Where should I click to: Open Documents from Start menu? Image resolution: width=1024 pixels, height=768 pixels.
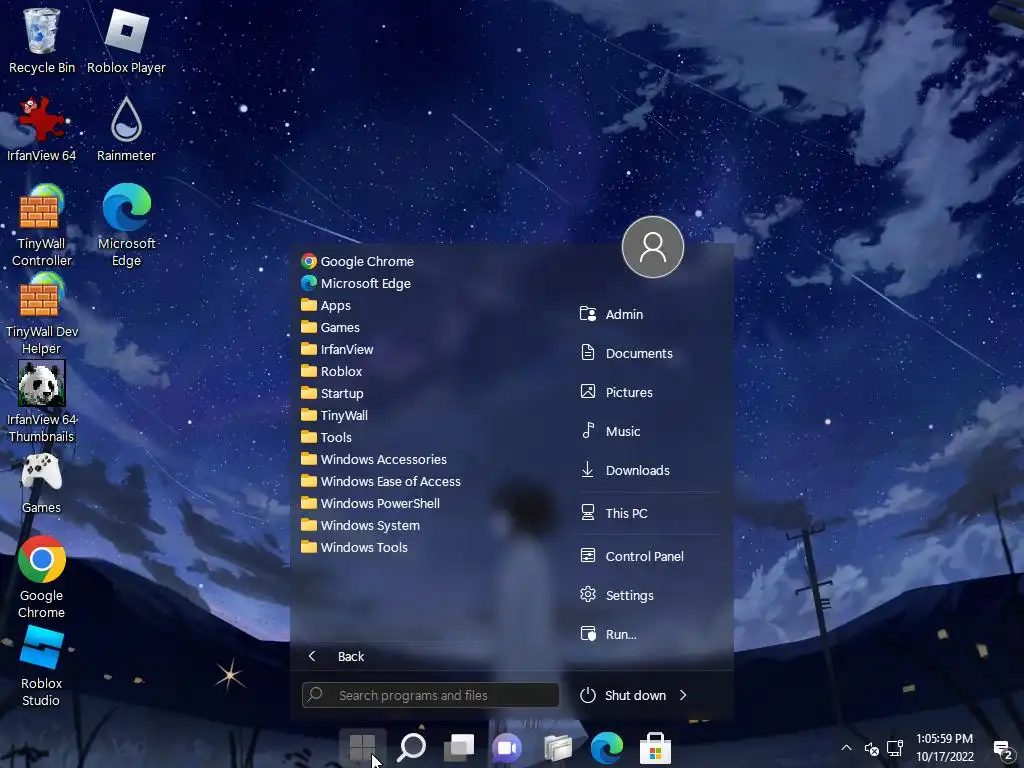(x=626, y=353)
